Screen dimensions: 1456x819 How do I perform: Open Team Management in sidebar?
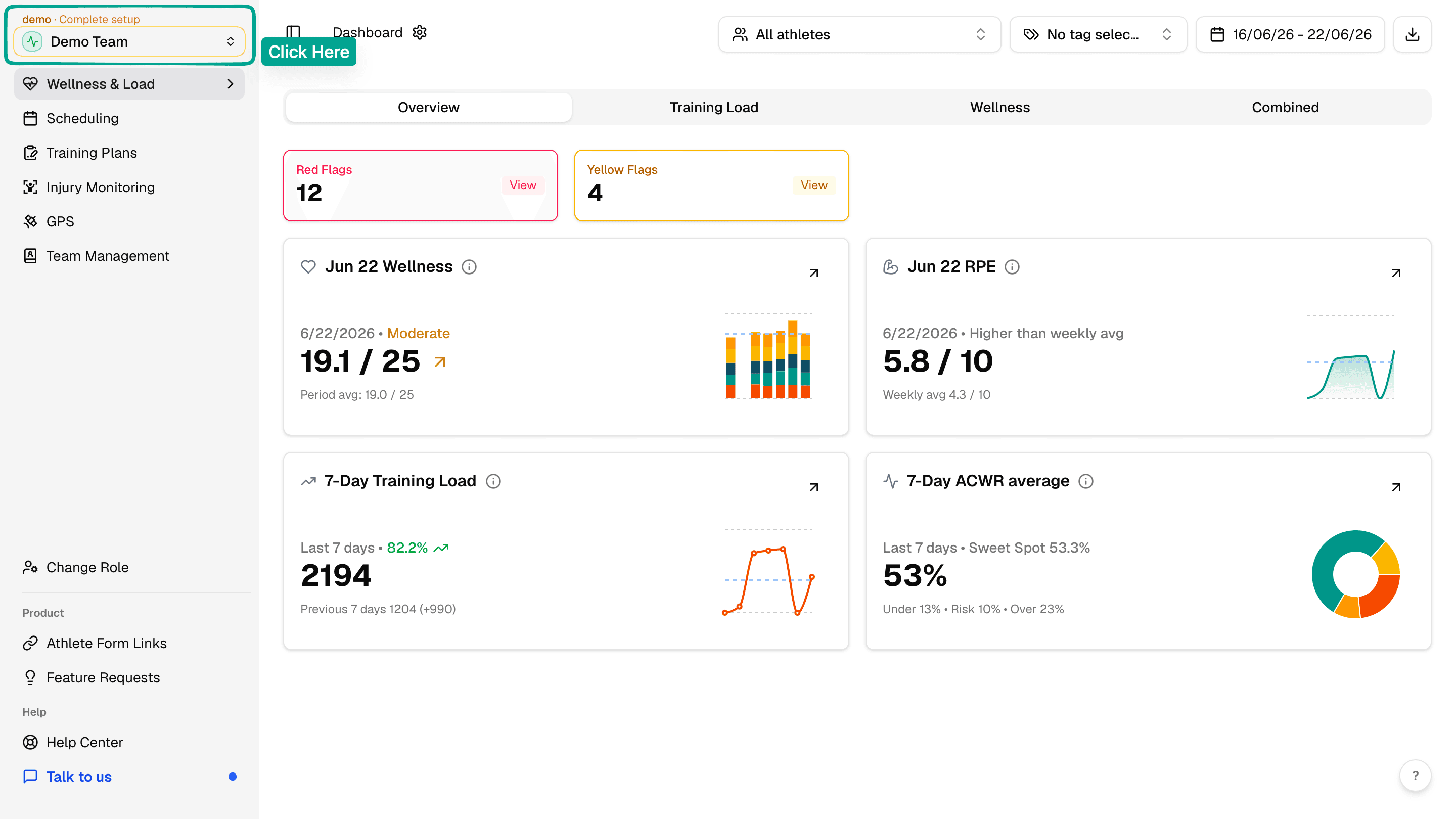pos(129,256)
